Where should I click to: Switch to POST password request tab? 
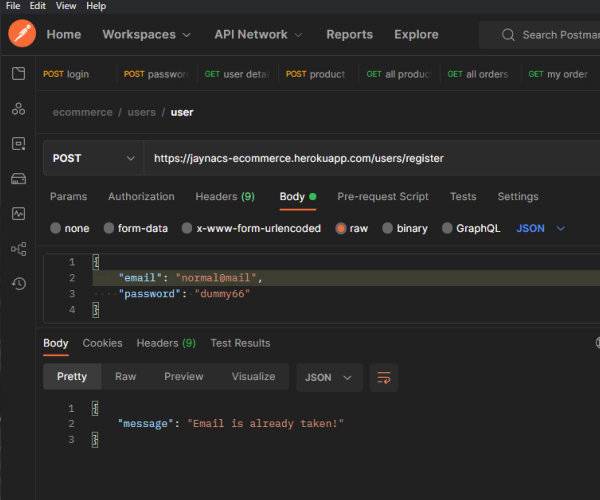157,74
